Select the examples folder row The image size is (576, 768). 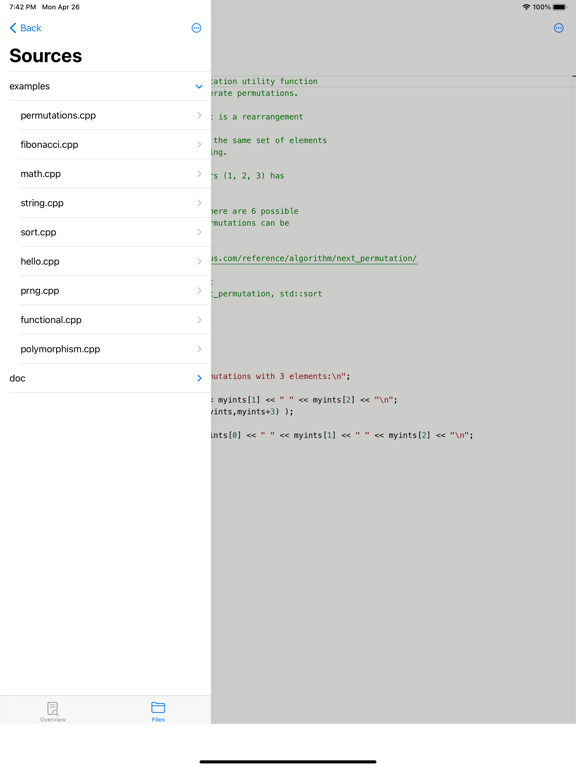click(105, 86)
